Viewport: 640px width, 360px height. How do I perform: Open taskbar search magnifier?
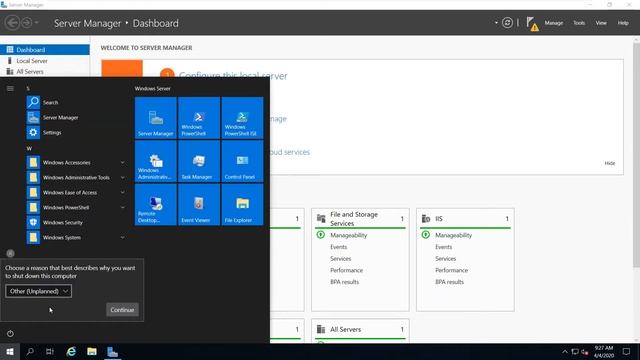pos(30,351)
